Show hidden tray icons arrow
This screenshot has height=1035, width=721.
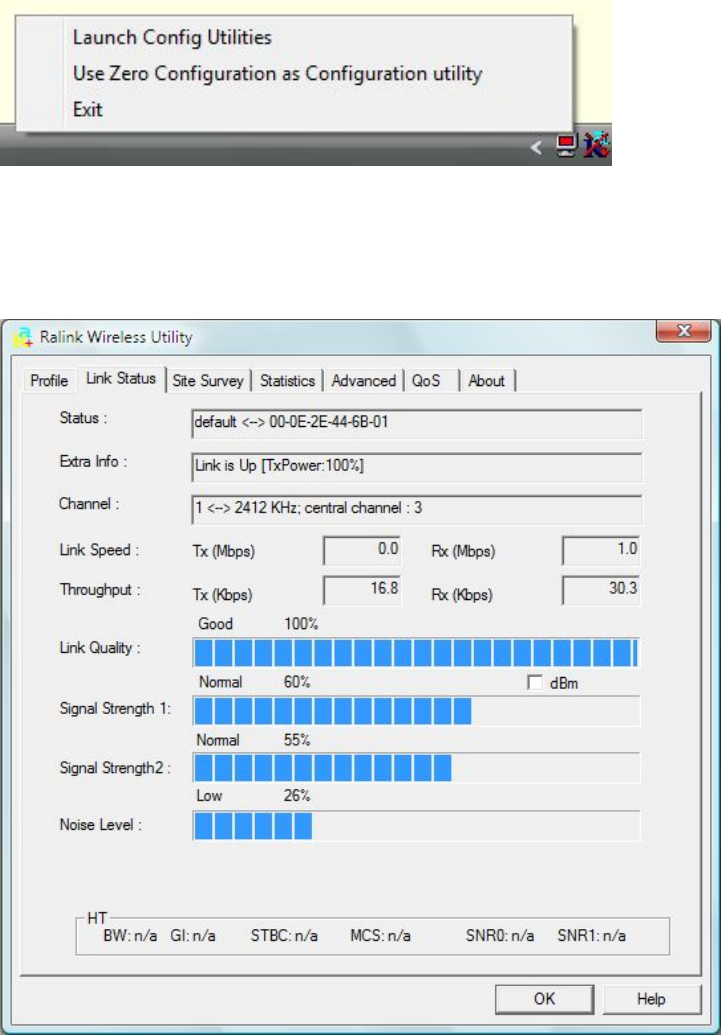click(537, 148)
